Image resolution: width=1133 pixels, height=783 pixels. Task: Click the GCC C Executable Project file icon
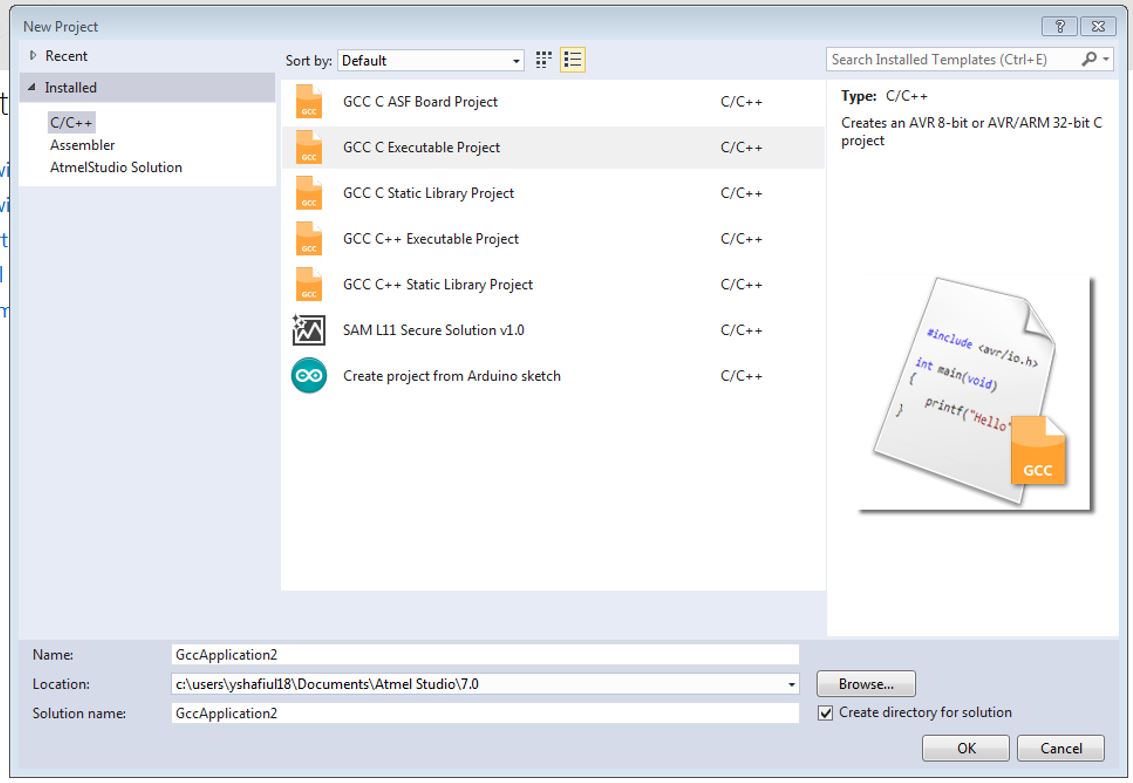[309, 147]
